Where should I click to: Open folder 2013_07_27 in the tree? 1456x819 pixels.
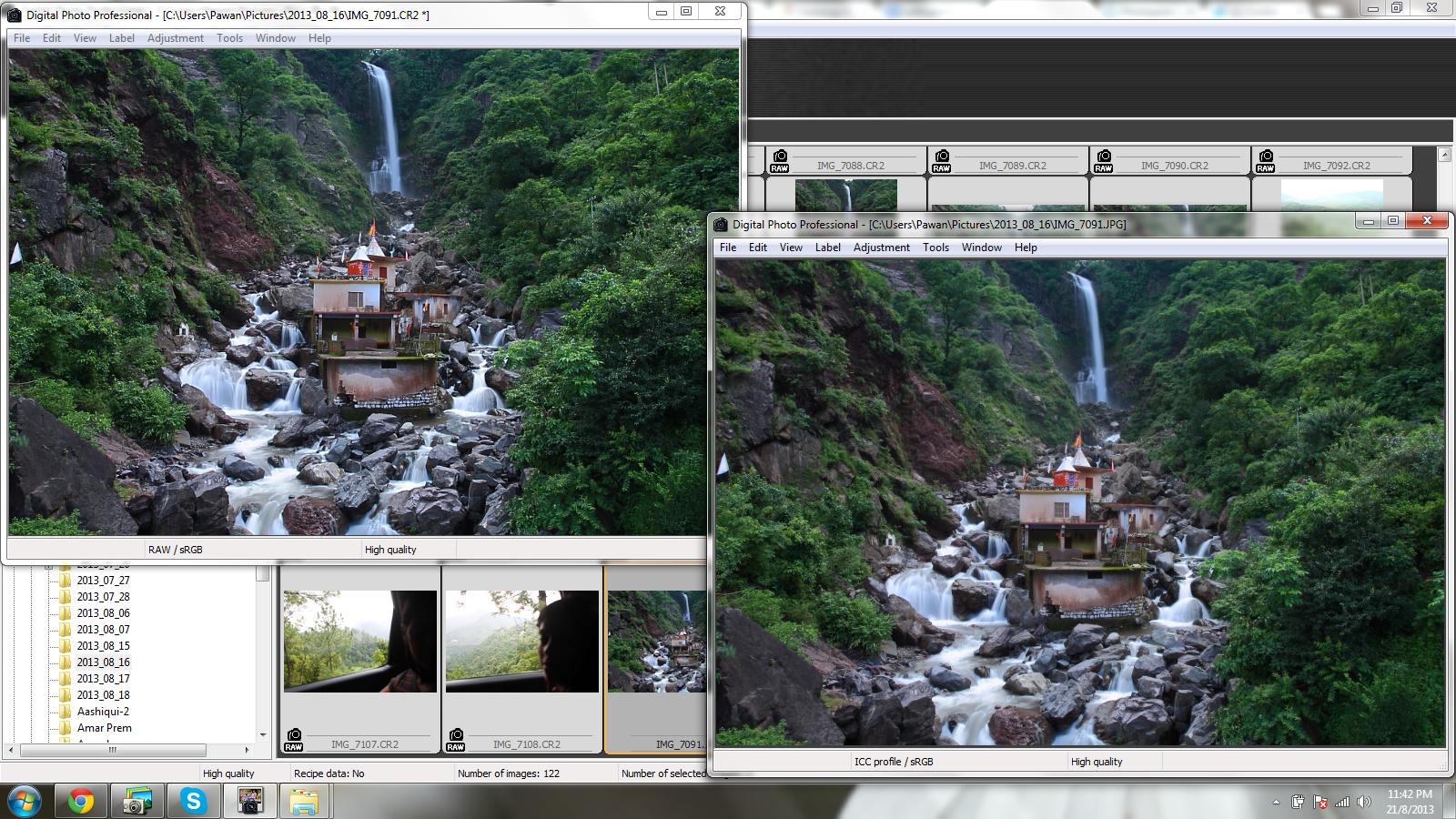[x=103, y=581]
